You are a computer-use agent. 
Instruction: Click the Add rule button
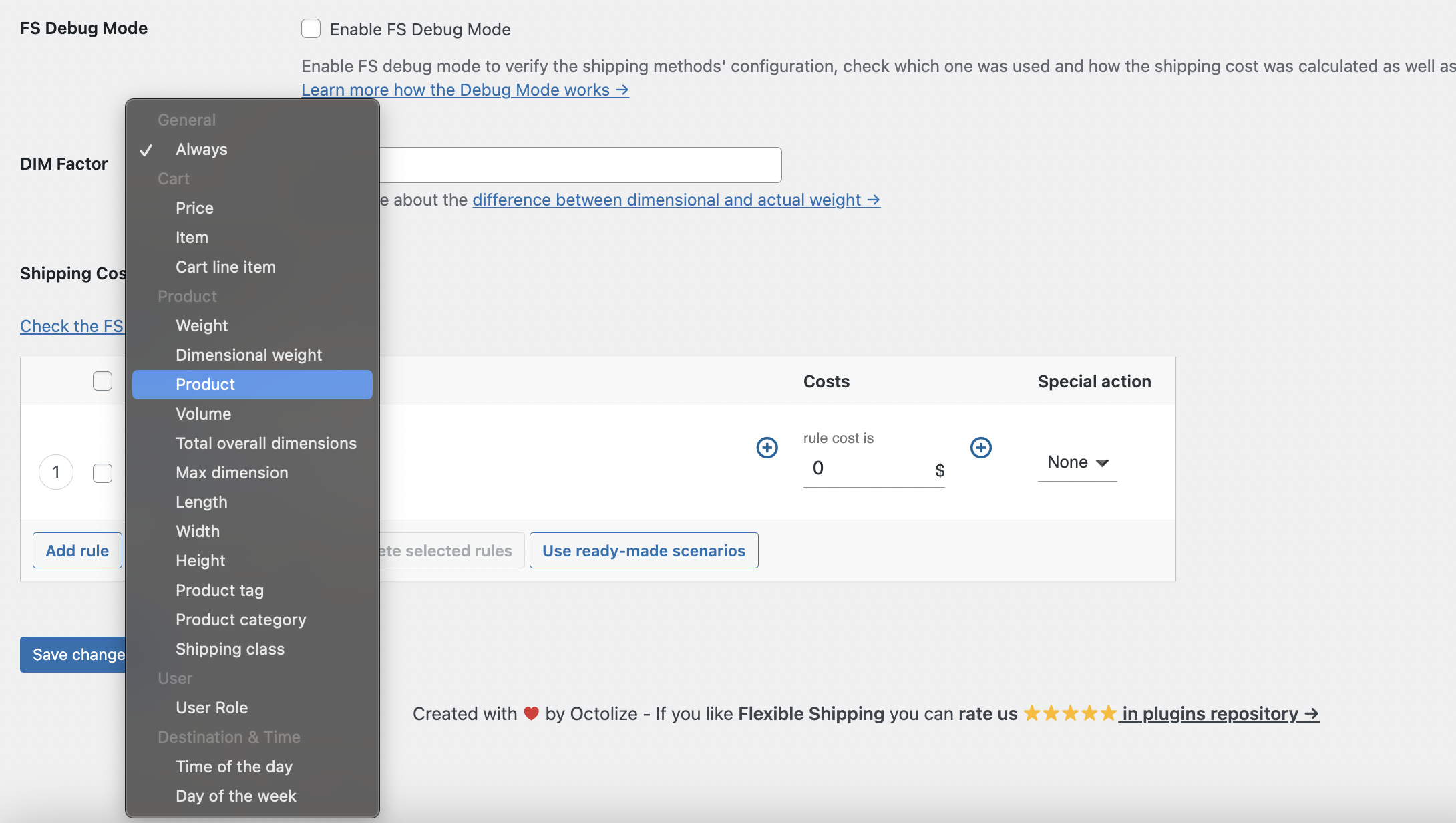(77, 550)
